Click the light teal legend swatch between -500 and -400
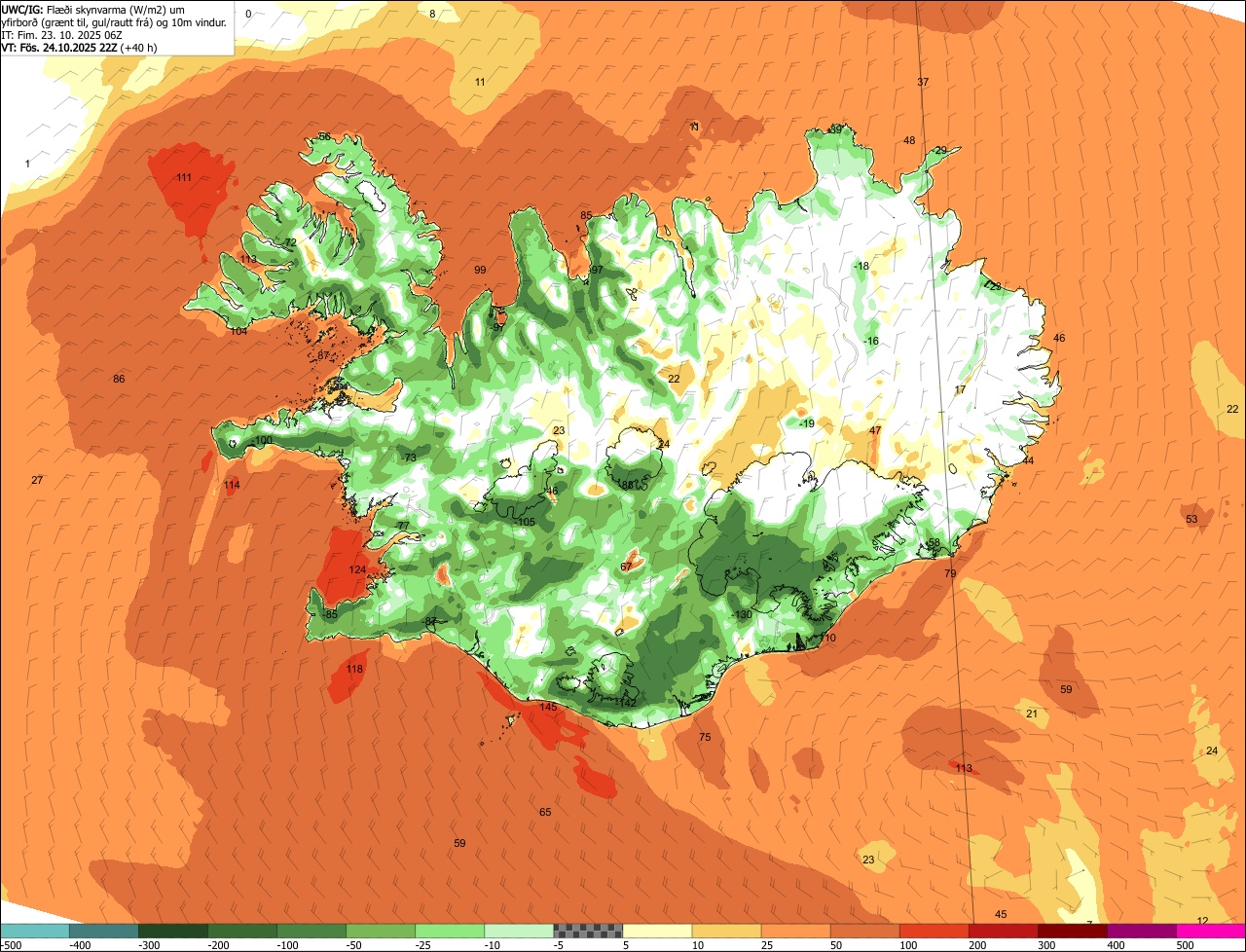The height and width of the screenshot is (952, 1246). (x=36, y=931)
